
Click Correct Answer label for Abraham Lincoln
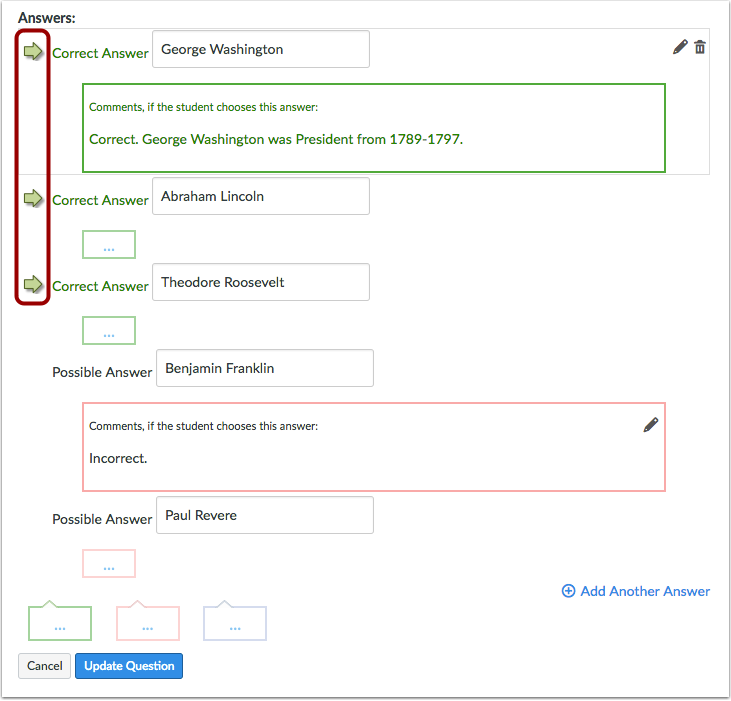click(100, 200)
